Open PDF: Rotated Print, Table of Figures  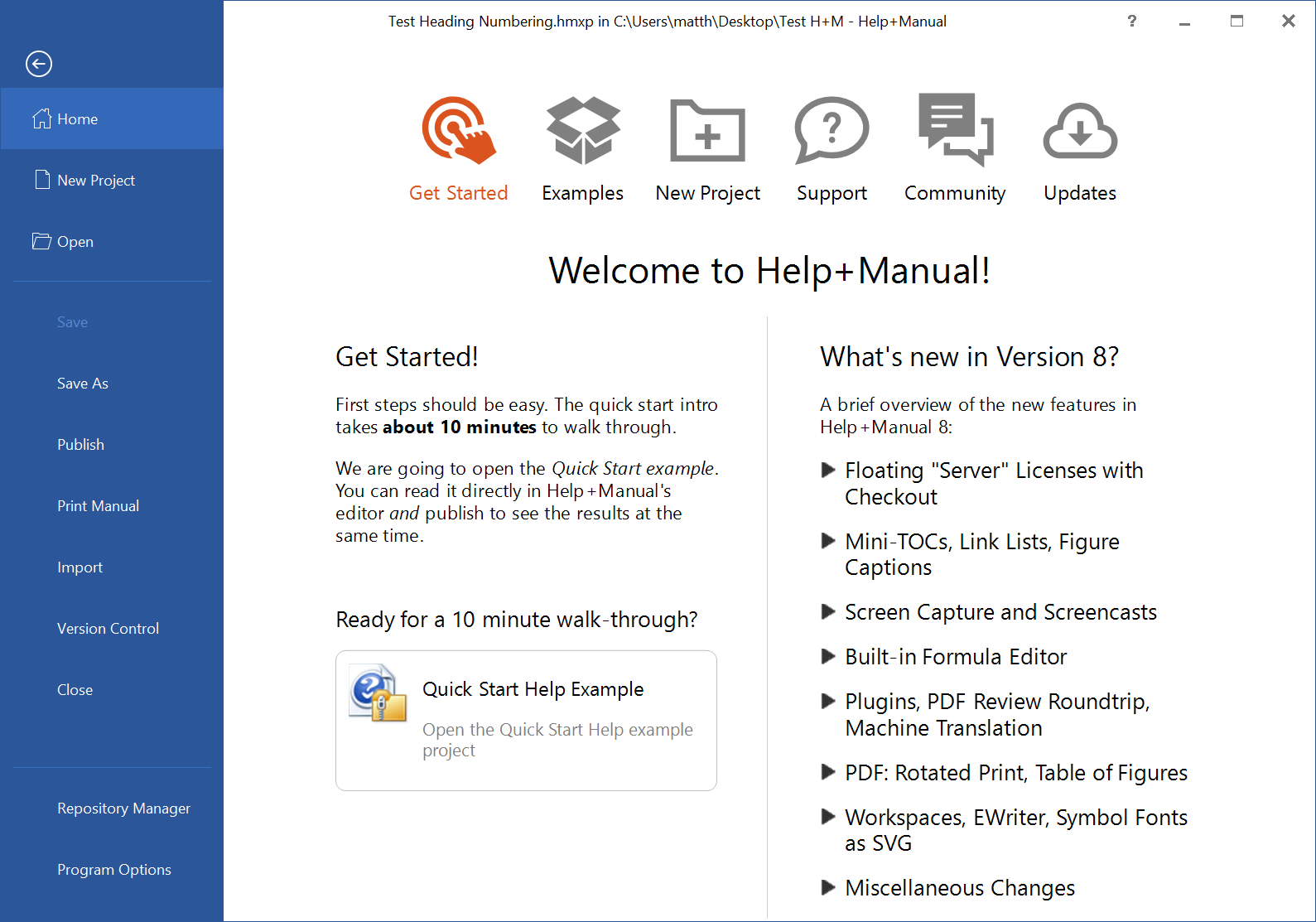(x=1016, y=773)
